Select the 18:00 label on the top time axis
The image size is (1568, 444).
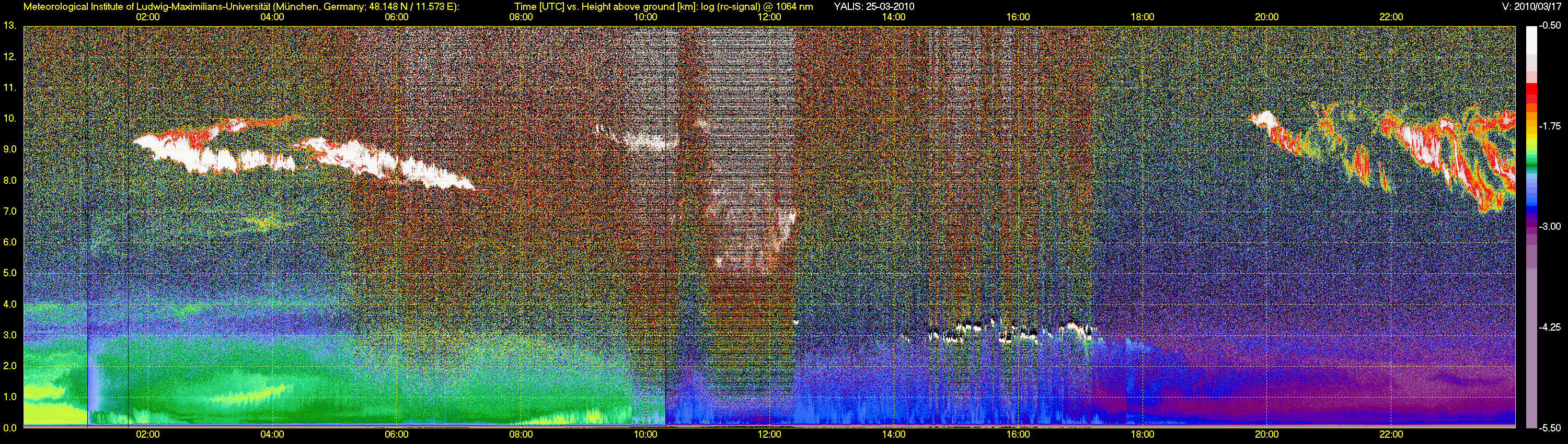point(1143,17)
